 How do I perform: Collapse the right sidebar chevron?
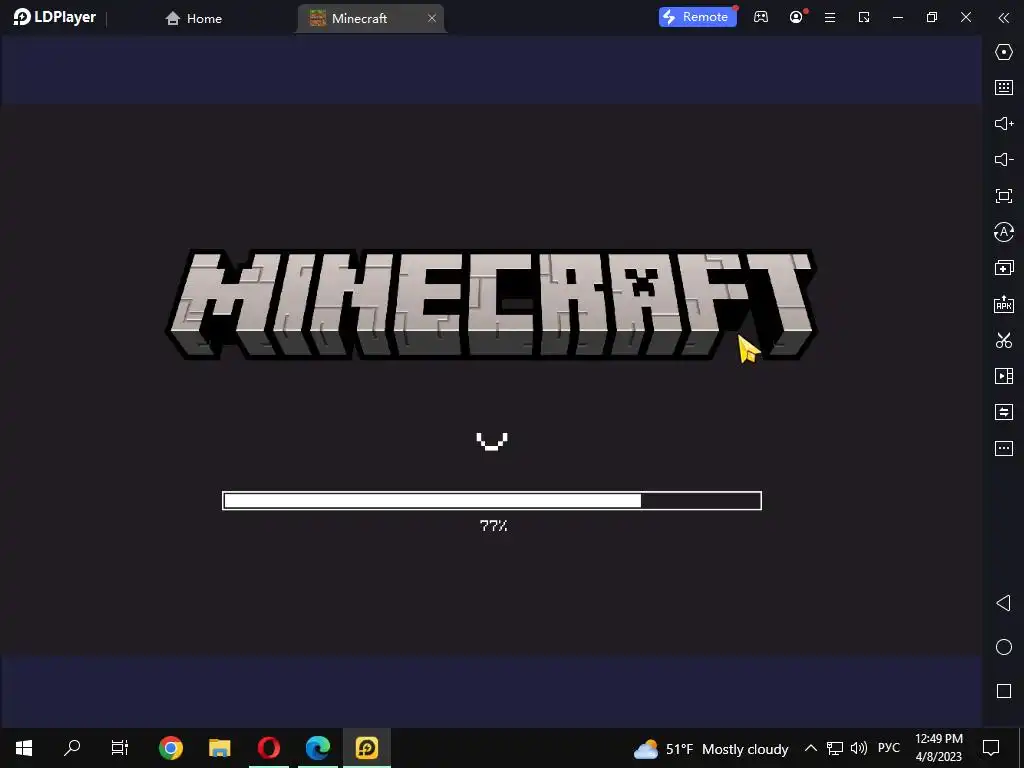point(1004,18)
